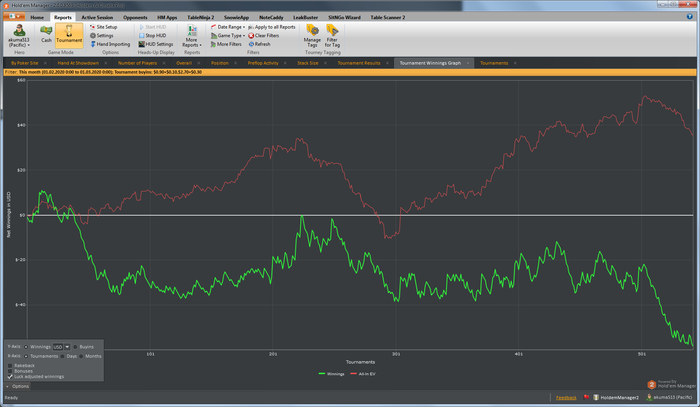Open the HM Apps ribbon tab

pyautogui.click(x=167, y=17)
